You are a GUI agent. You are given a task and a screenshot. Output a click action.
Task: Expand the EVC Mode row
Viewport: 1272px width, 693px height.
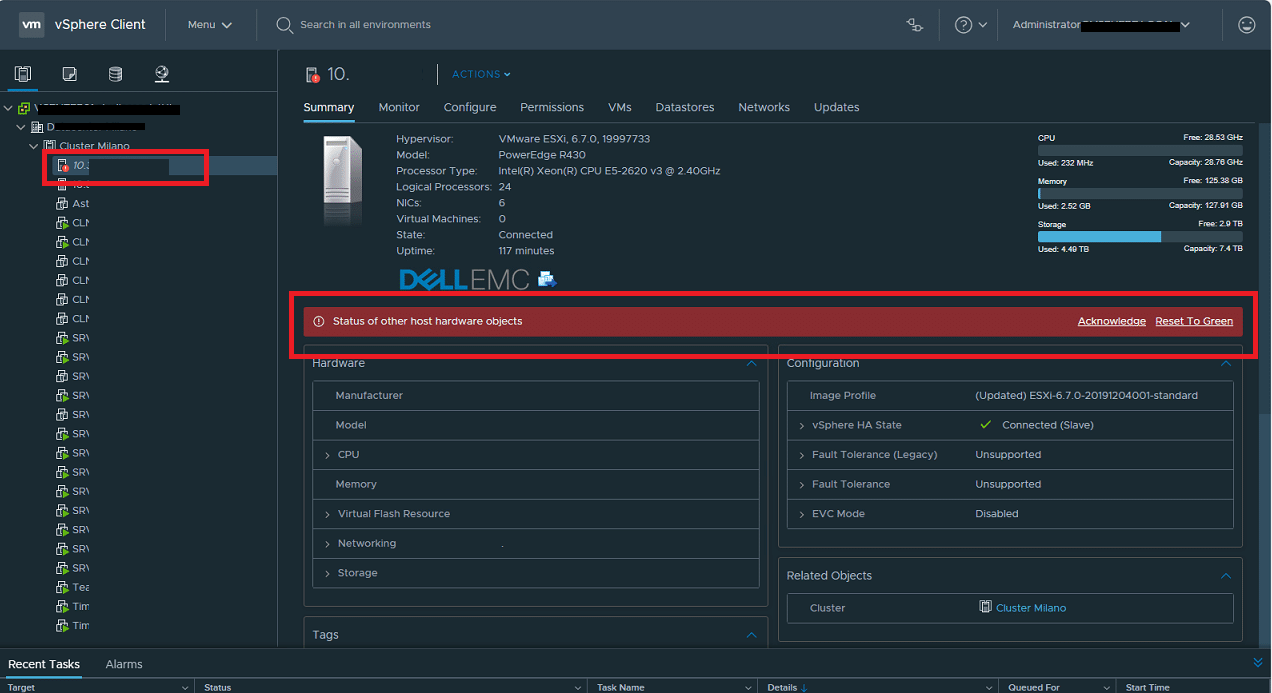[x=801, y=514]
